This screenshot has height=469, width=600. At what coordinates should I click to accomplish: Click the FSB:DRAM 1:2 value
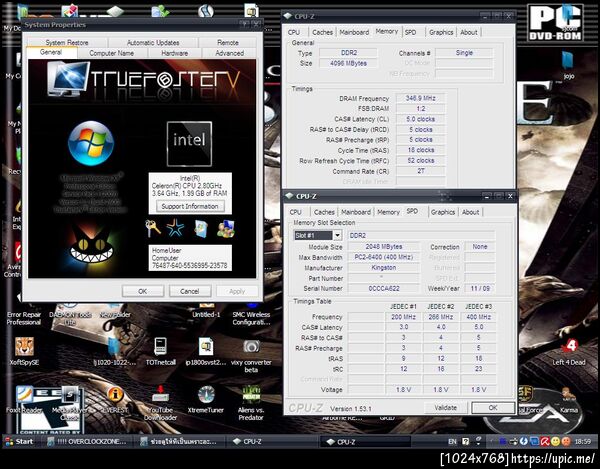(421, 109)
